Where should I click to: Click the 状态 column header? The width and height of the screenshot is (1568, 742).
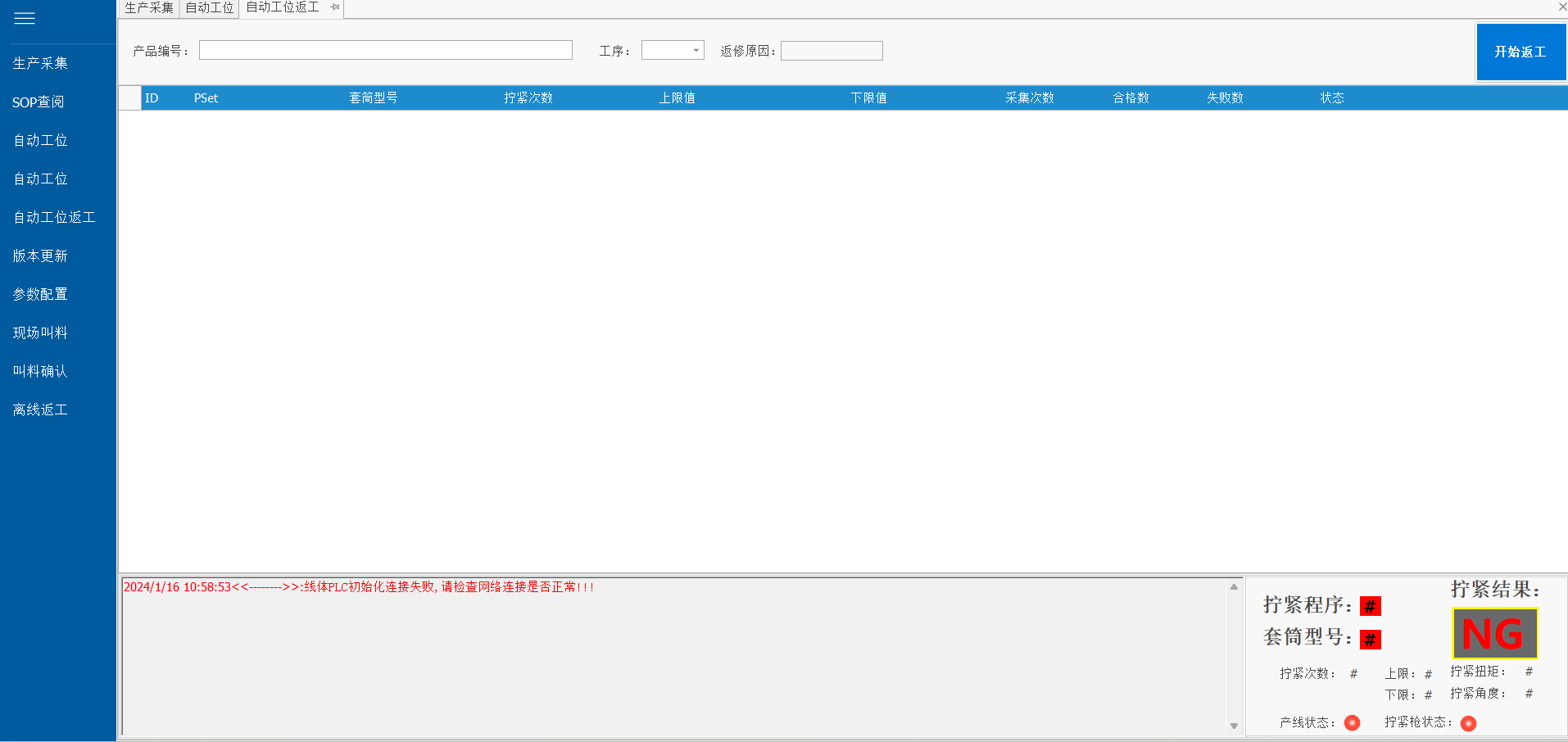(x=1332, y=97)
